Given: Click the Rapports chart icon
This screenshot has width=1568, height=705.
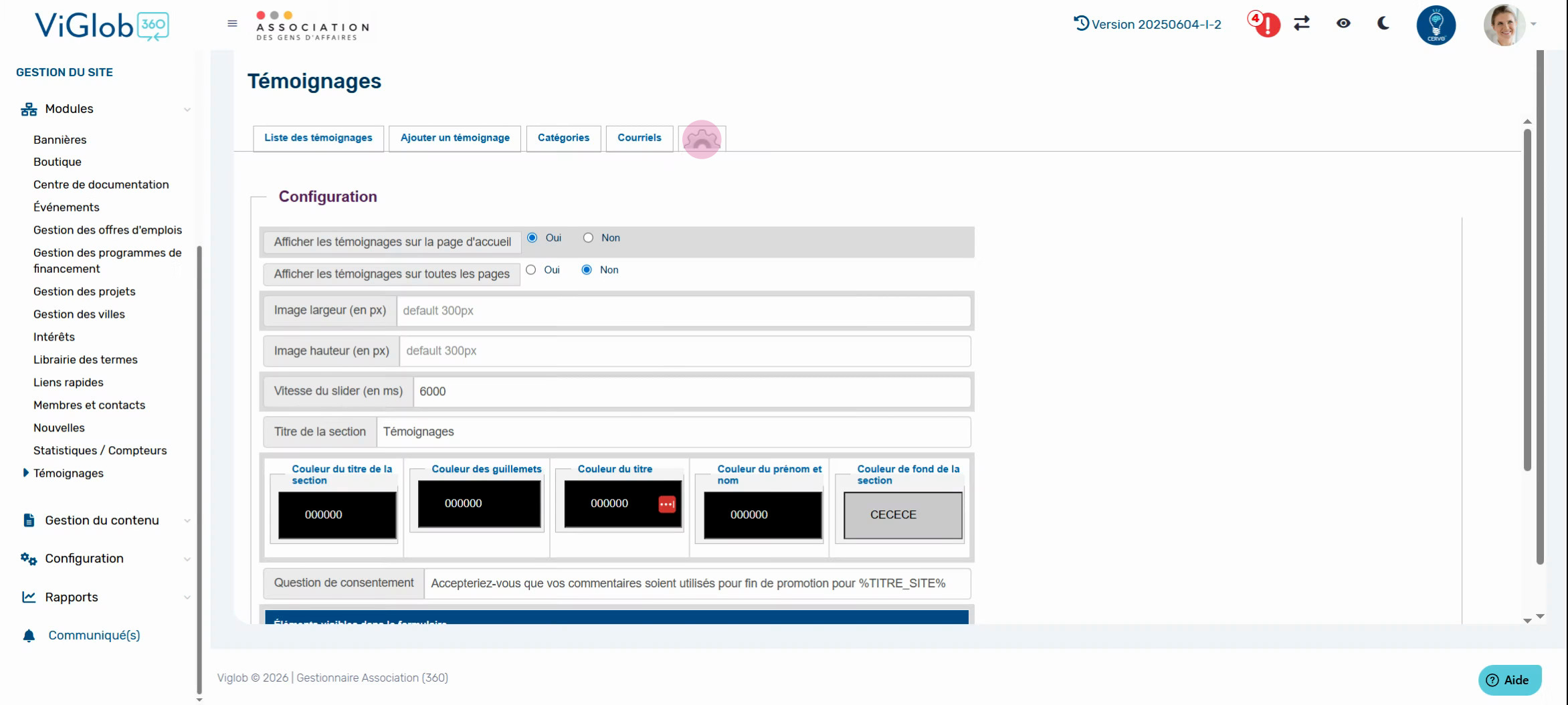Looking at the screenshot, I should (x=29, y=597).
